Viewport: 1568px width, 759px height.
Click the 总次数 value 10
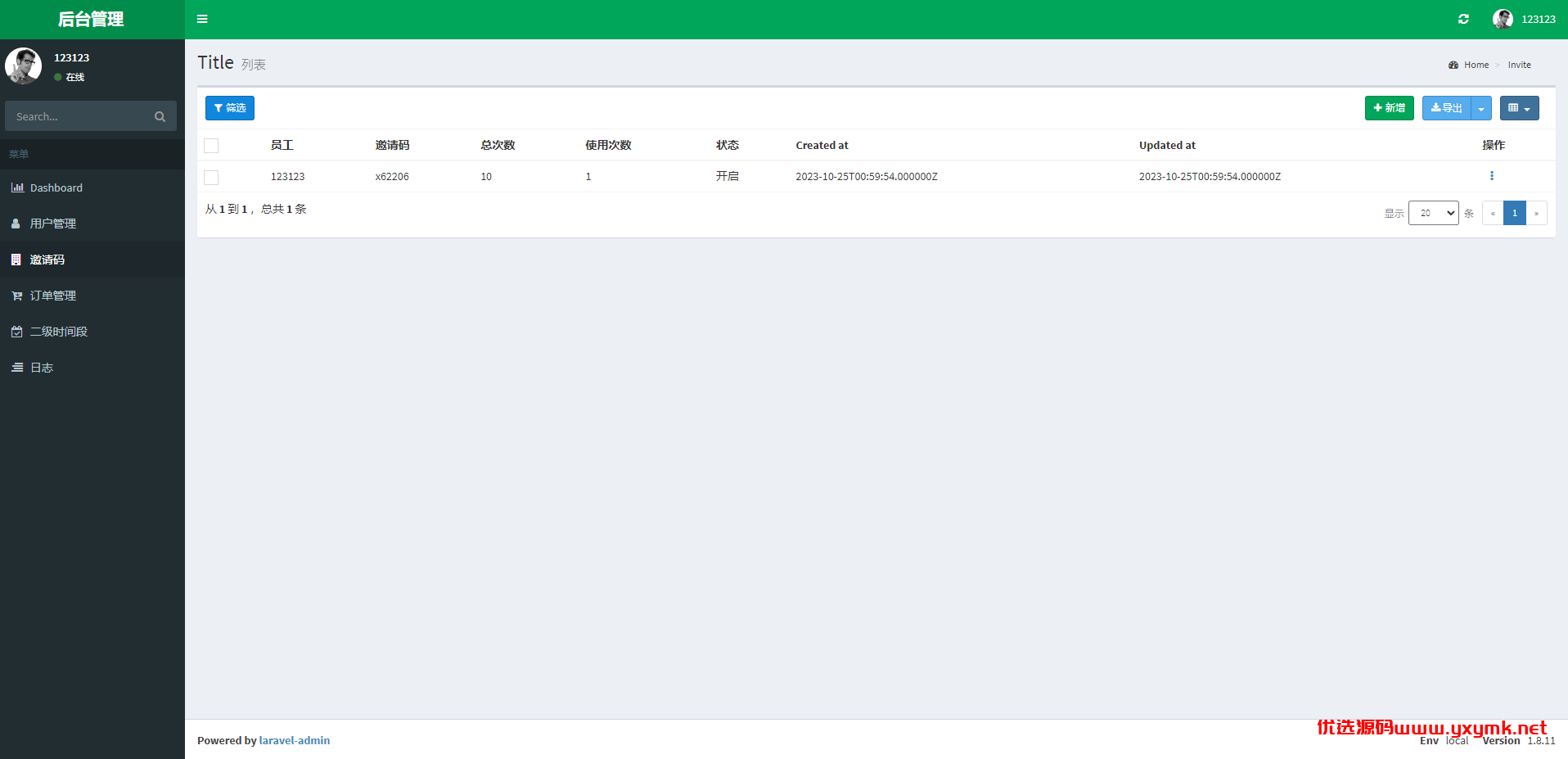(x=486, y=176)
